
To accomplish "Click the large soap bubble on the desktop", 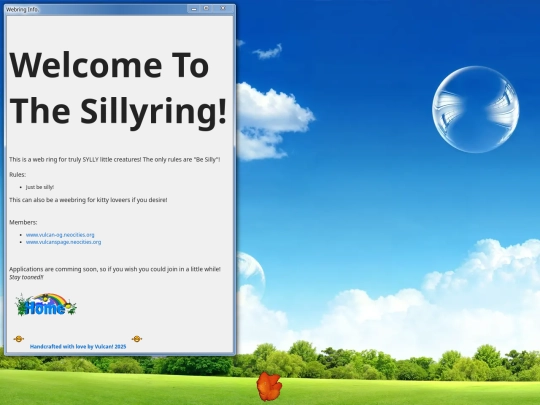I will click(476, 110).
